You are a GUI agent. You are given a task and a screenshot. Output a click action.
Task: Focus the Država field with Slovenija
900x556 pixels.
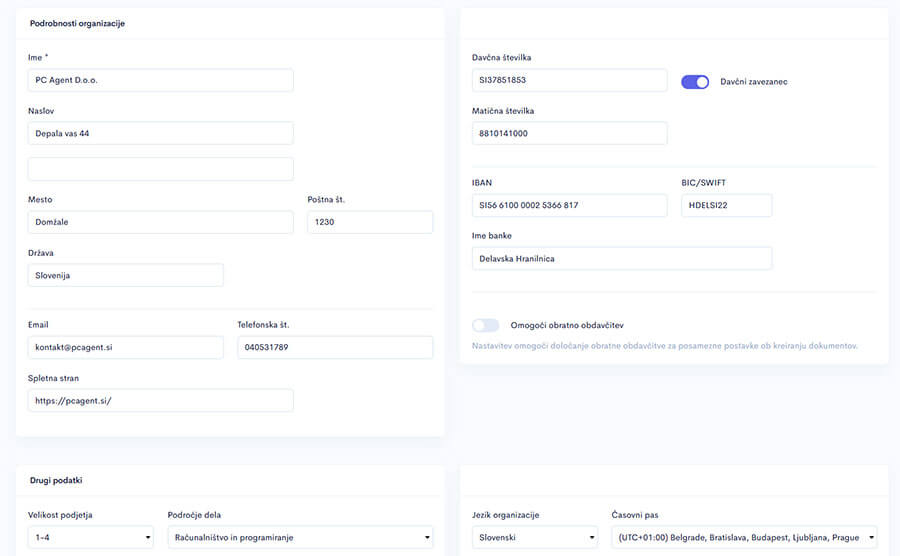click(125, 275)
